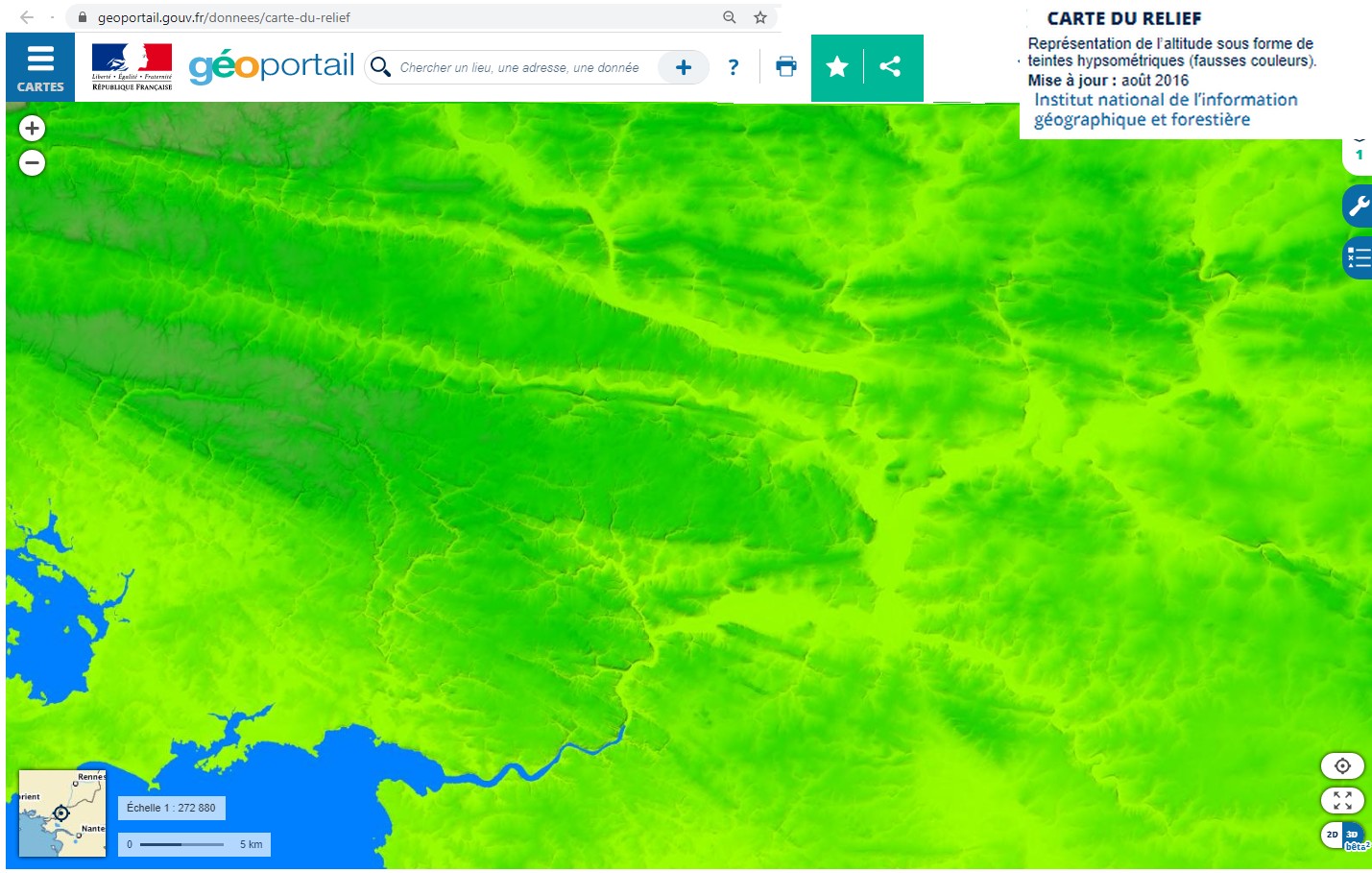Add map to favorites with star icon
The height and width of the screenshot is (873, 1372).
(837, 66)
